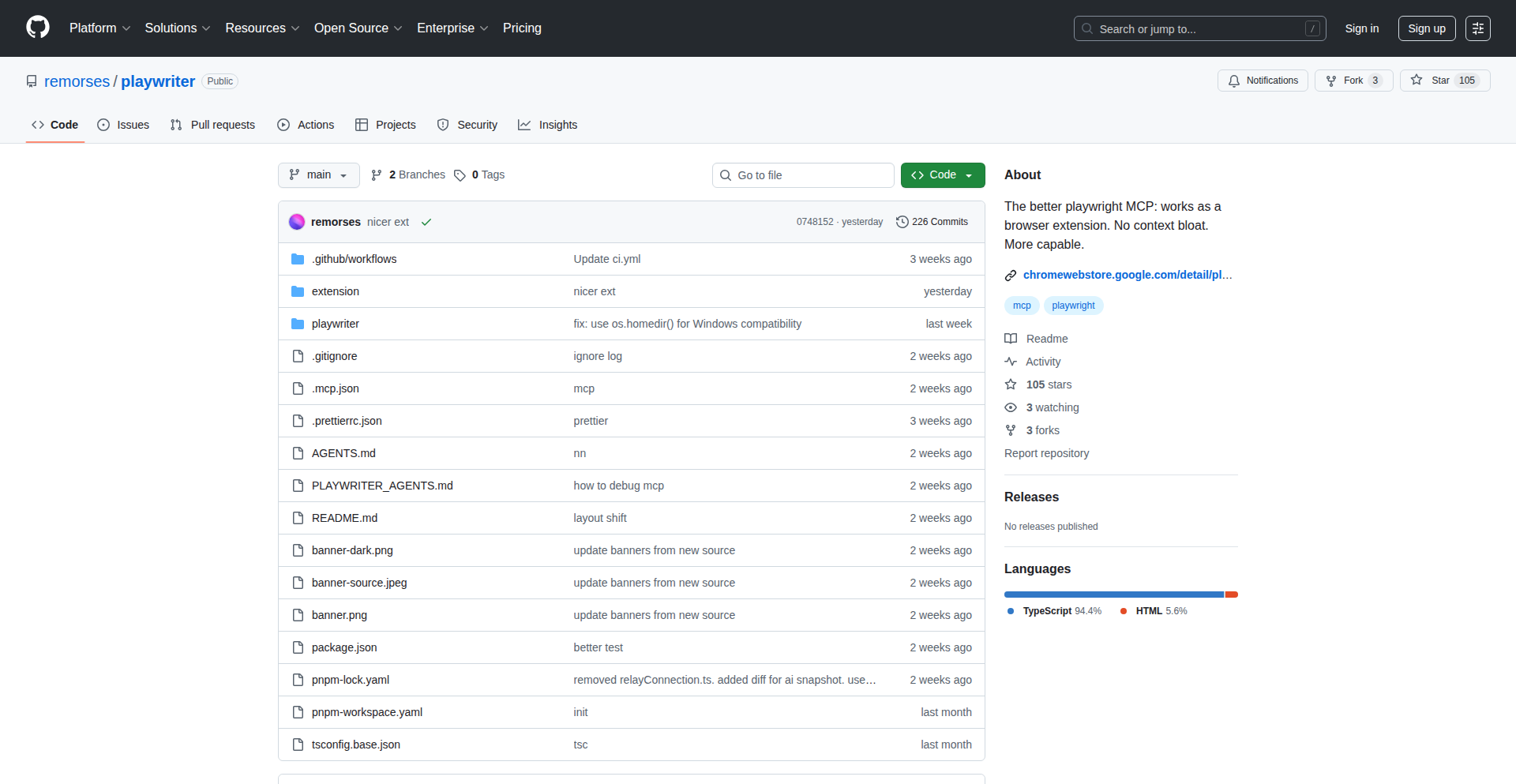Click the remorses avatar in commit row

point(297,222)
